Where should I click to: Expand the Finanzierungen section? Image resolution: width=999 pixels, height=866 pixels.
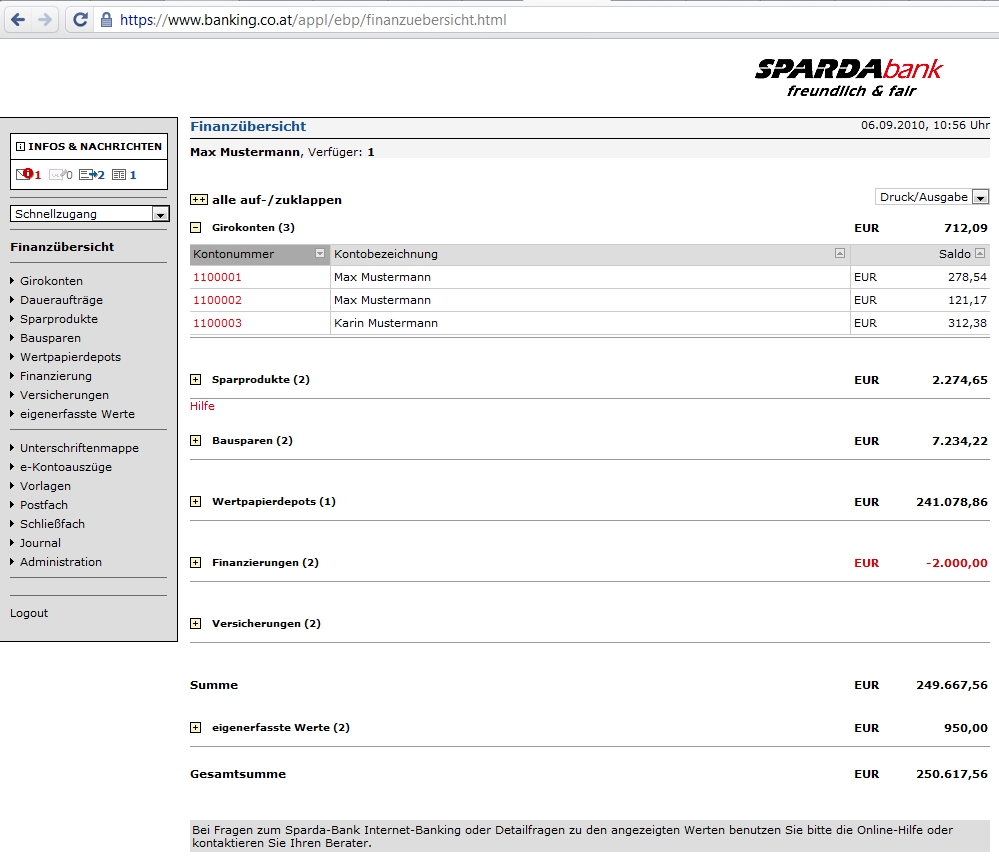pyautogui.click(x=196, y=563)
